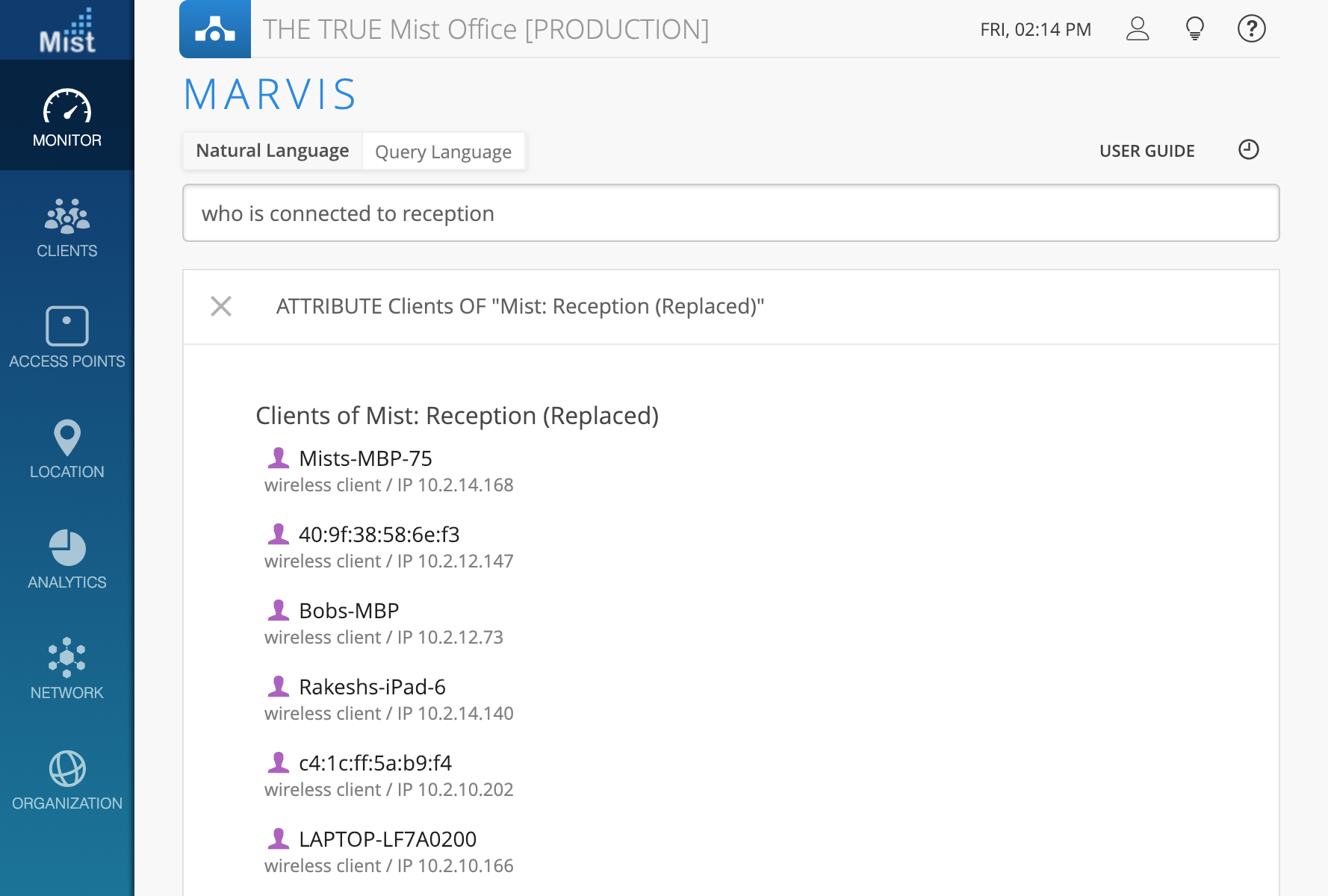Click the Bobs-MBP client icon
The image size is (1328, 896).
pos(279,609)
